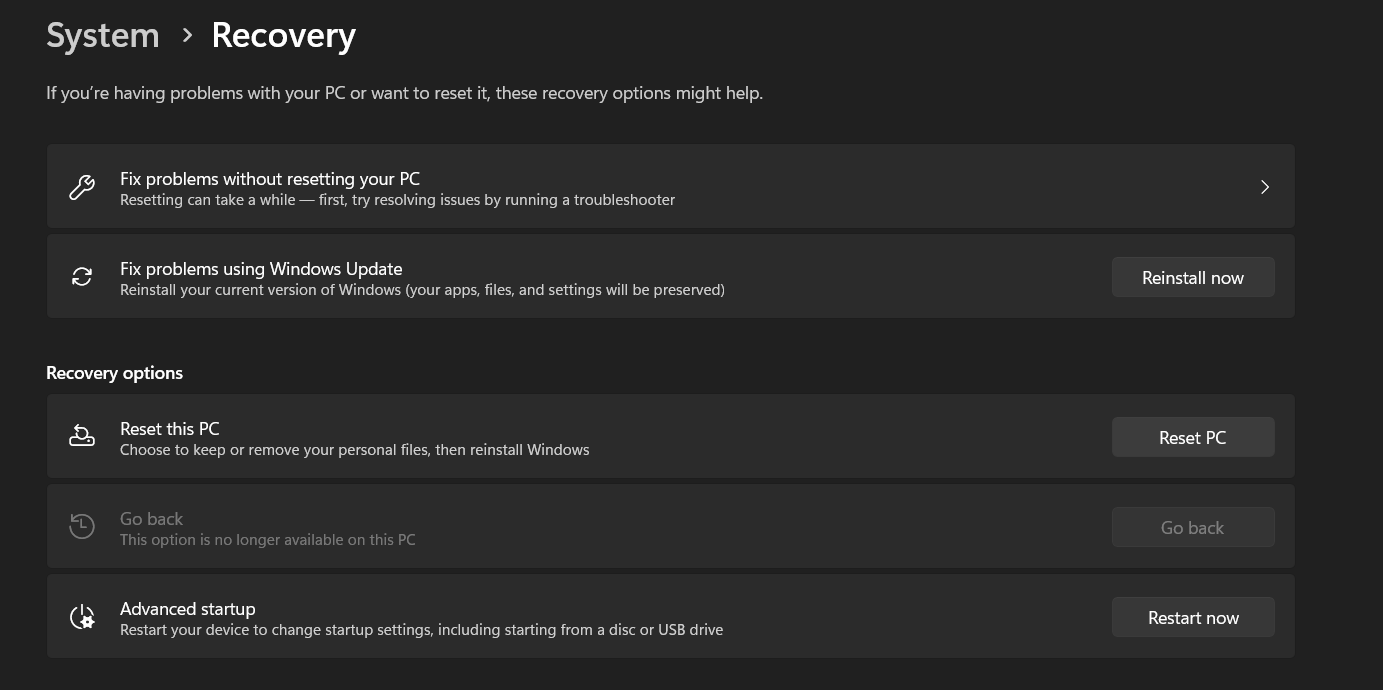1383x690 pixels.
Task: Click the recovery options help description text
Action: (404, 93)
